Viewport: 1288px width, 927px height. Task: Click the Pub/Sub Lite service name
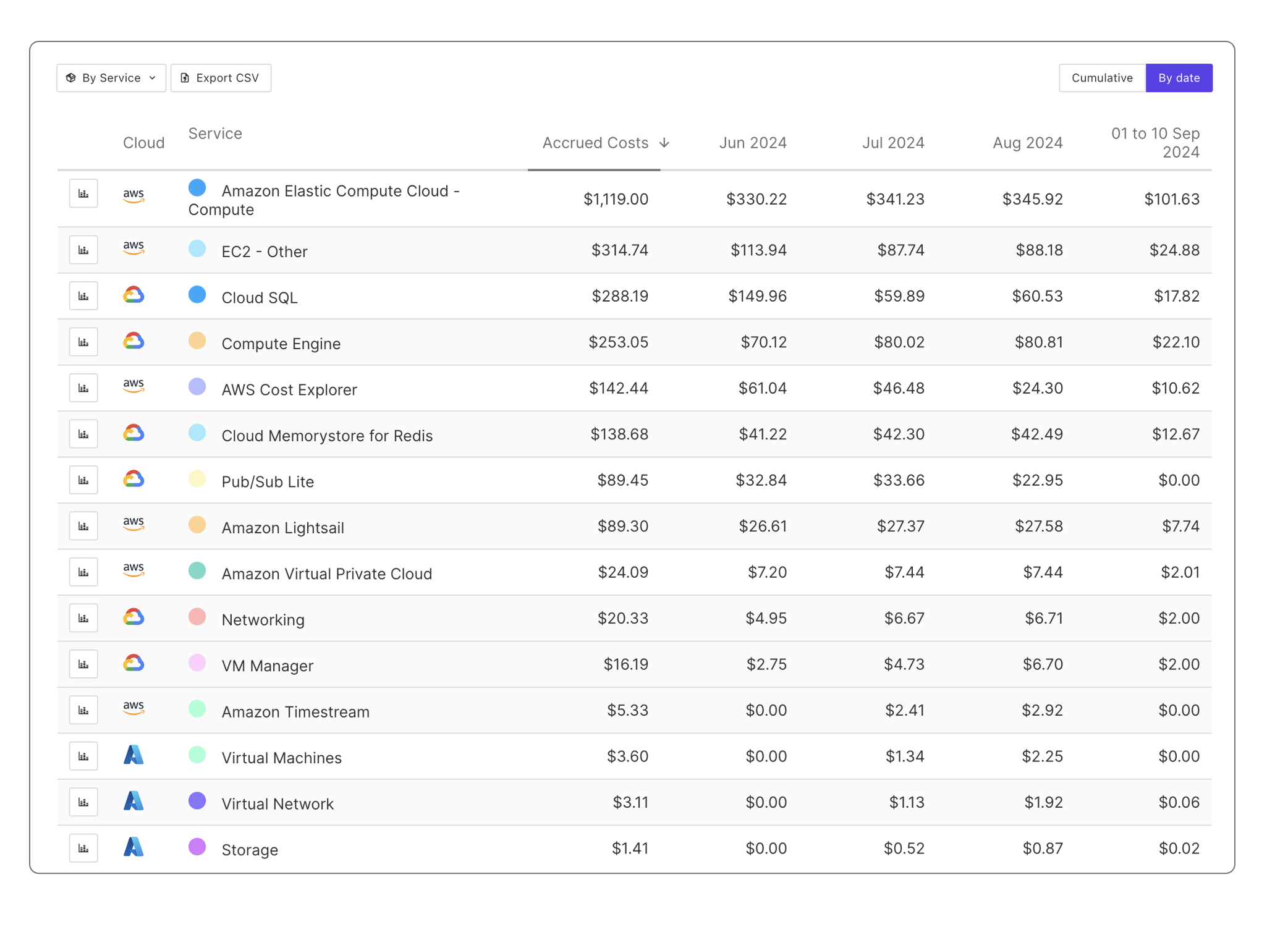(x=268, y=482)
